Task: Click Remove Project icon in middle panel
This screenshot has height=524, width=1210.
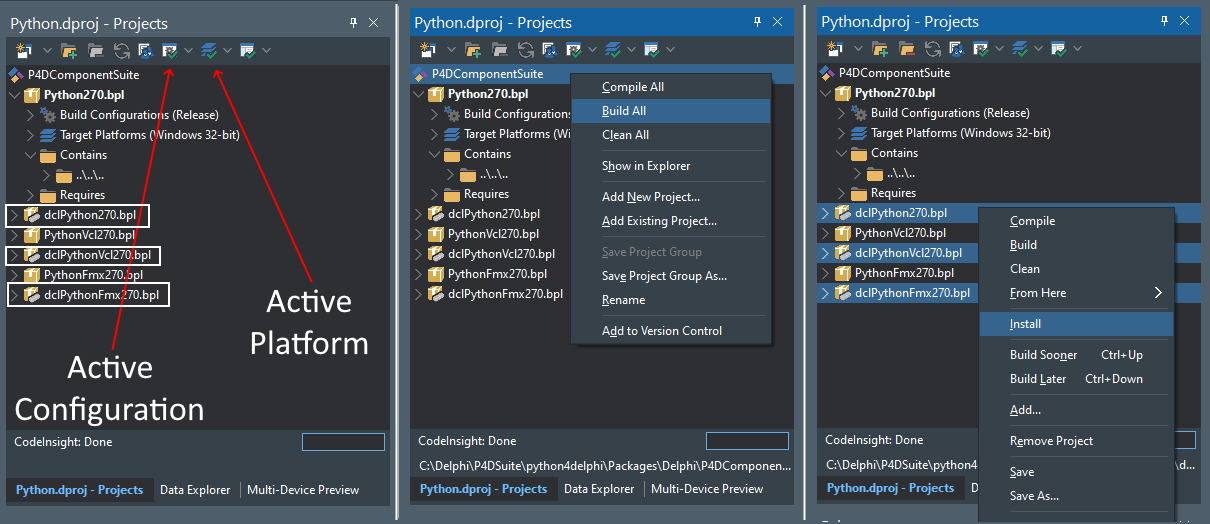Action: coord(501,49)
